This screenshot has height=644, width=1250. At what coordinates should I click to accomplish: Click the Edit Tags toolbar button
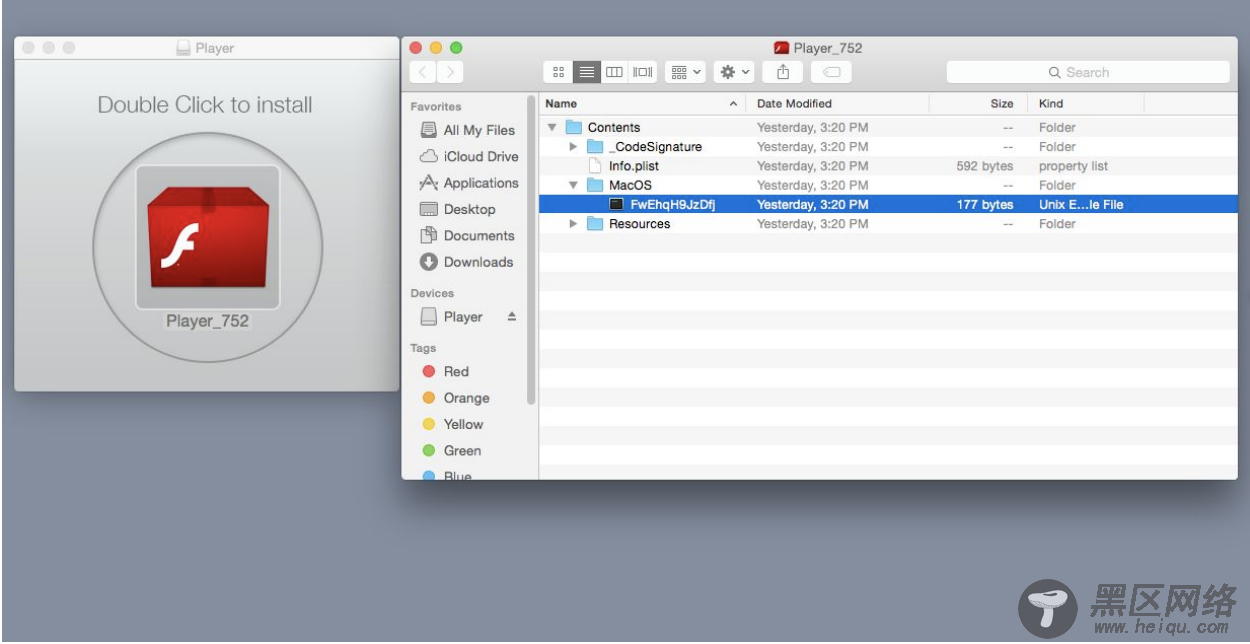pyautogui.click(x=831, y=72)
